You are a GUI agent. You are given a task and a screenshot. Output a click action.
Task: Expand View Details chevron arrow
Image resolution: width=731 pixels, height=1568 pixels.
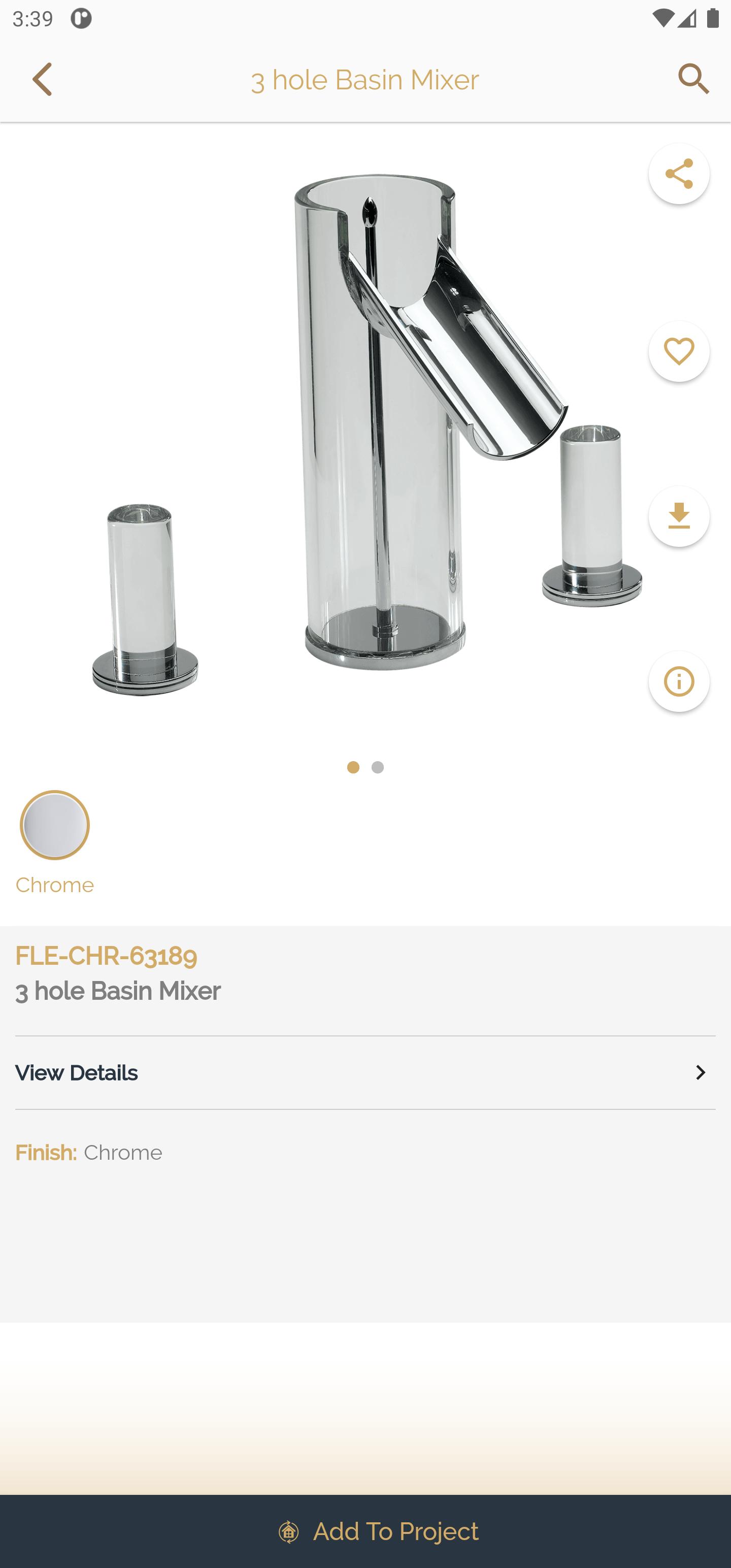(701, 1073)
